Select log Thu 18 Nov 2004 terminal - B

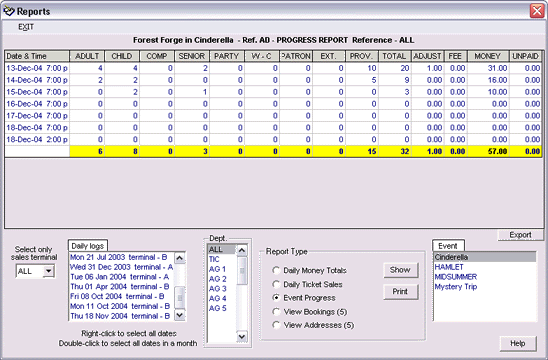121,316
